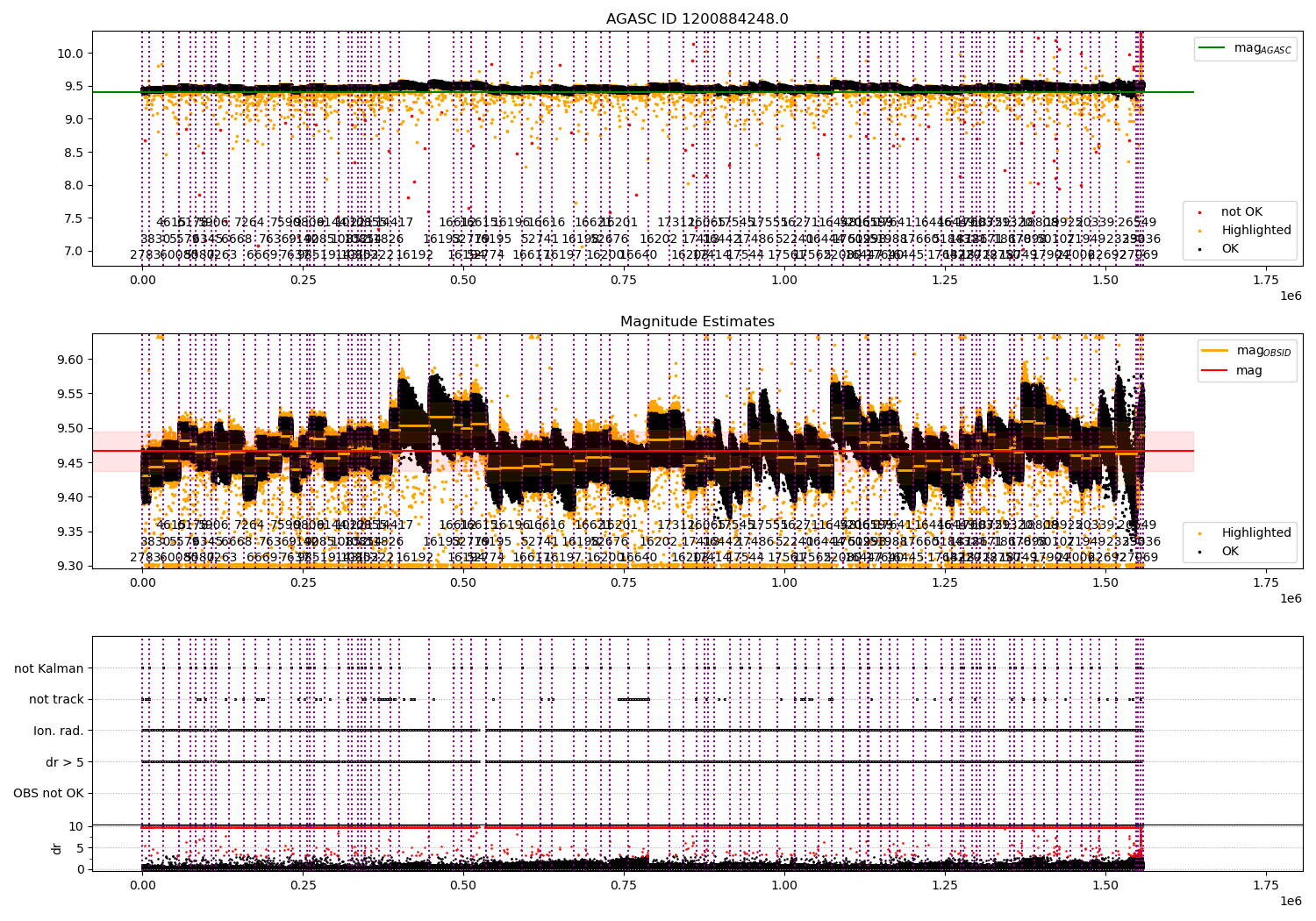This screenshot has height=921, width=1316.
Task: Click x-axis tick '1.75' under top plot
Action: pyautogui.click(x=1265, y=280)
